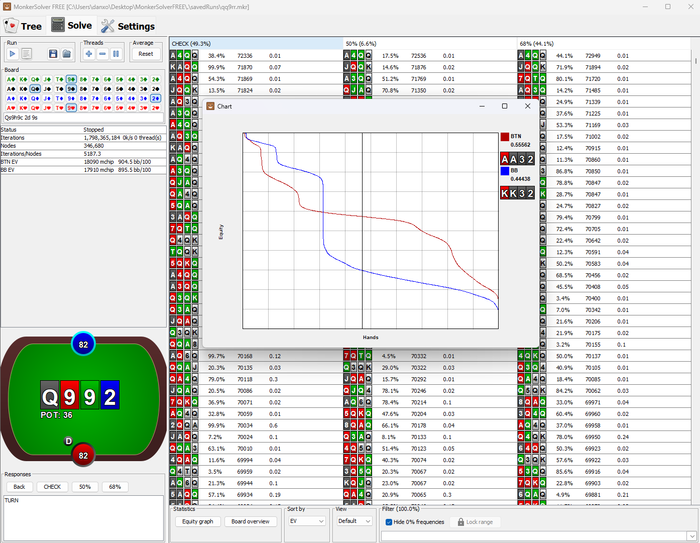Viewport: 700px width, 543px height.
Task: Select the 50% (6.6%) column header
Action: 429,43
